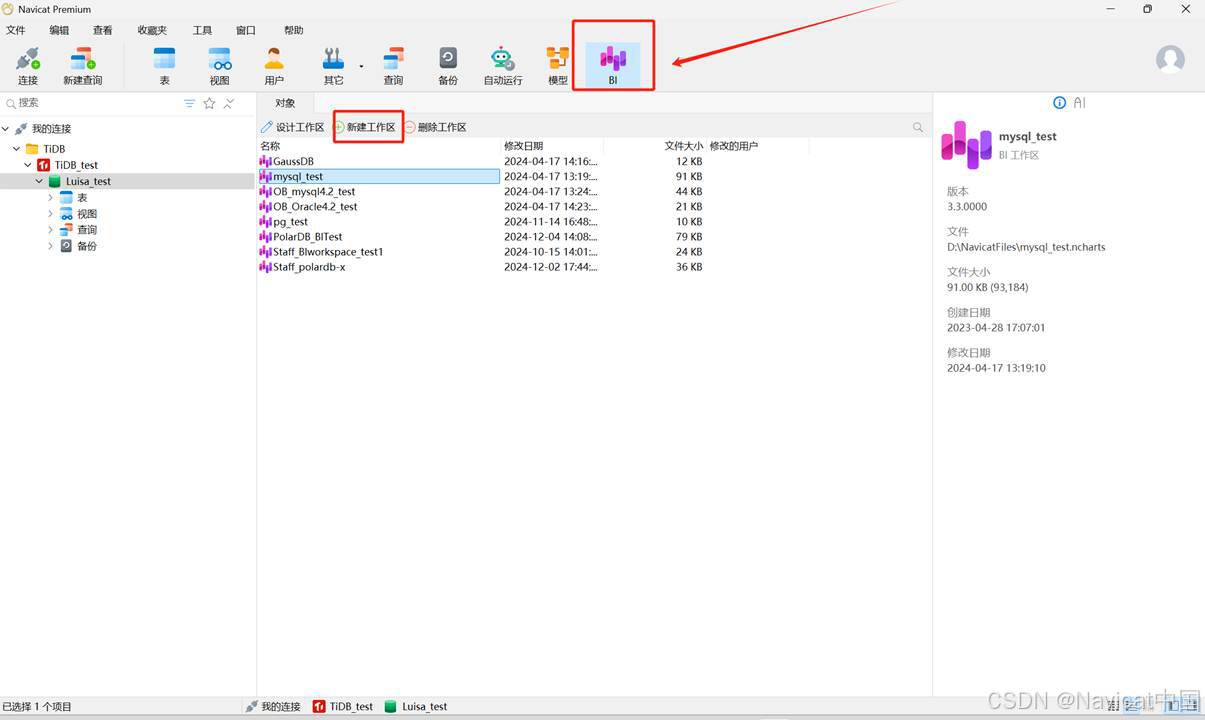Expand the 备份 node under Luisa_test

50,246
